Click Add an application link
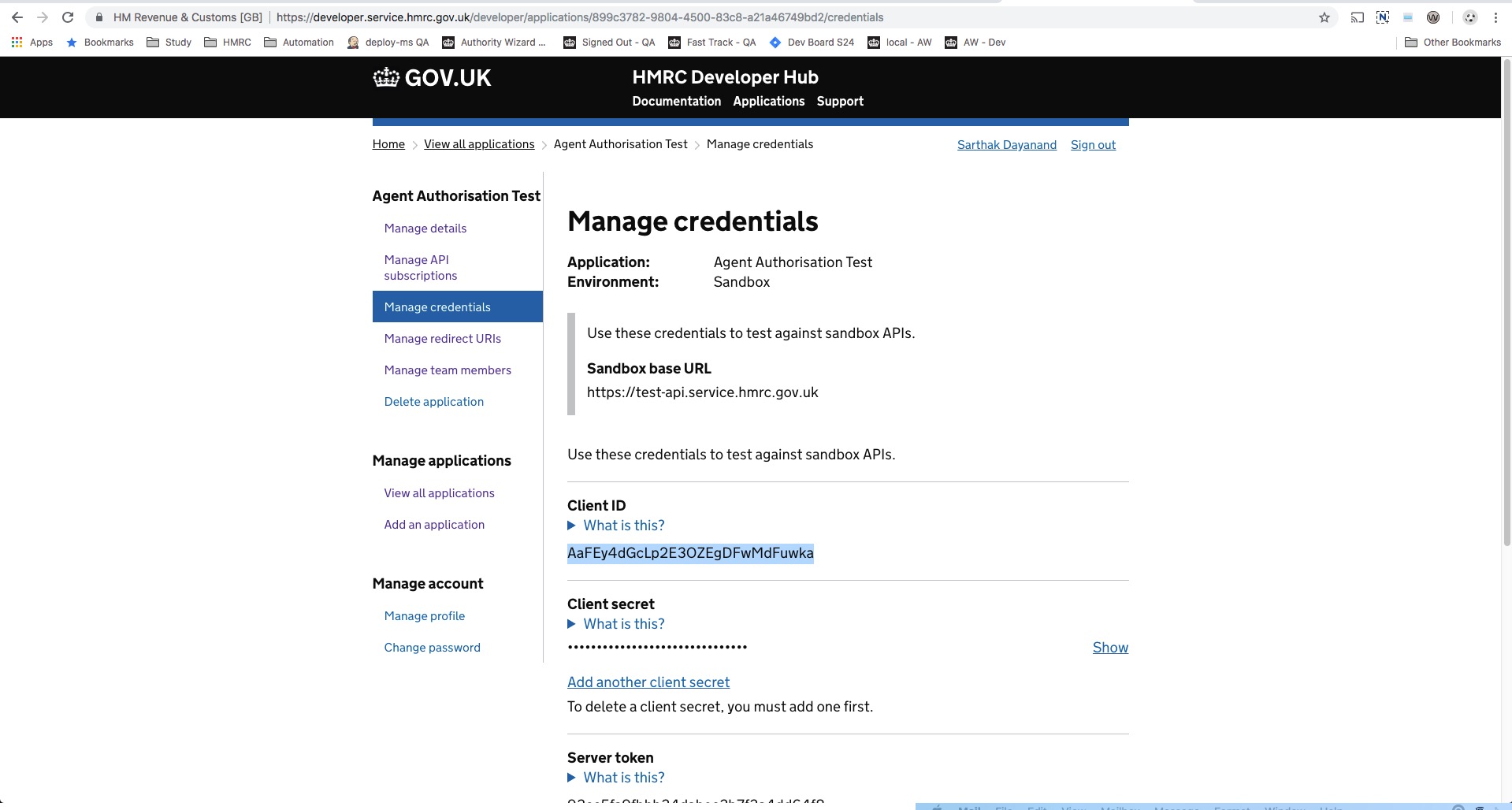This screenshot has height=810, width=1512. [434, 525]
